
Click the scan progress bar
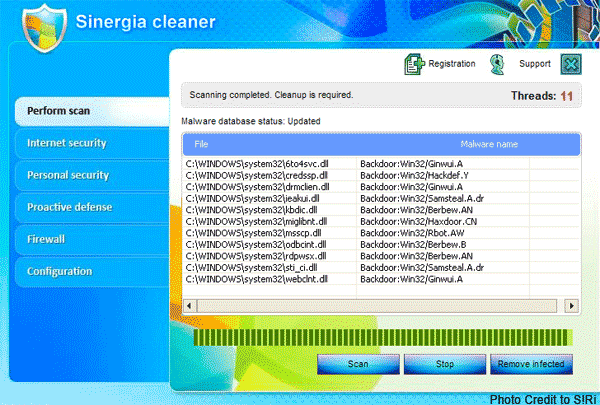coord(383,337)
